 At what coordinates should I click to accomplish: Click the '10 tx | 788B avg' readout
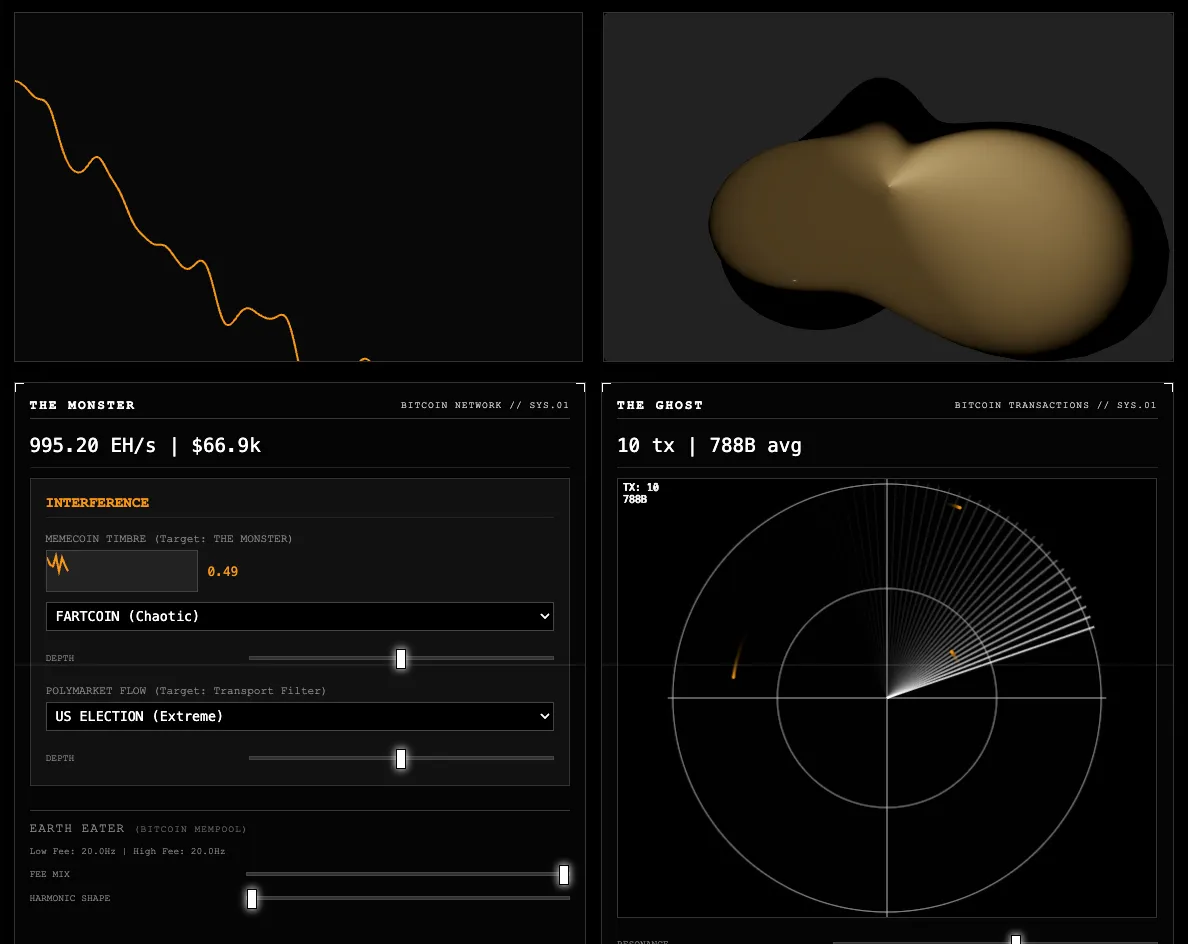click(709, 445)
